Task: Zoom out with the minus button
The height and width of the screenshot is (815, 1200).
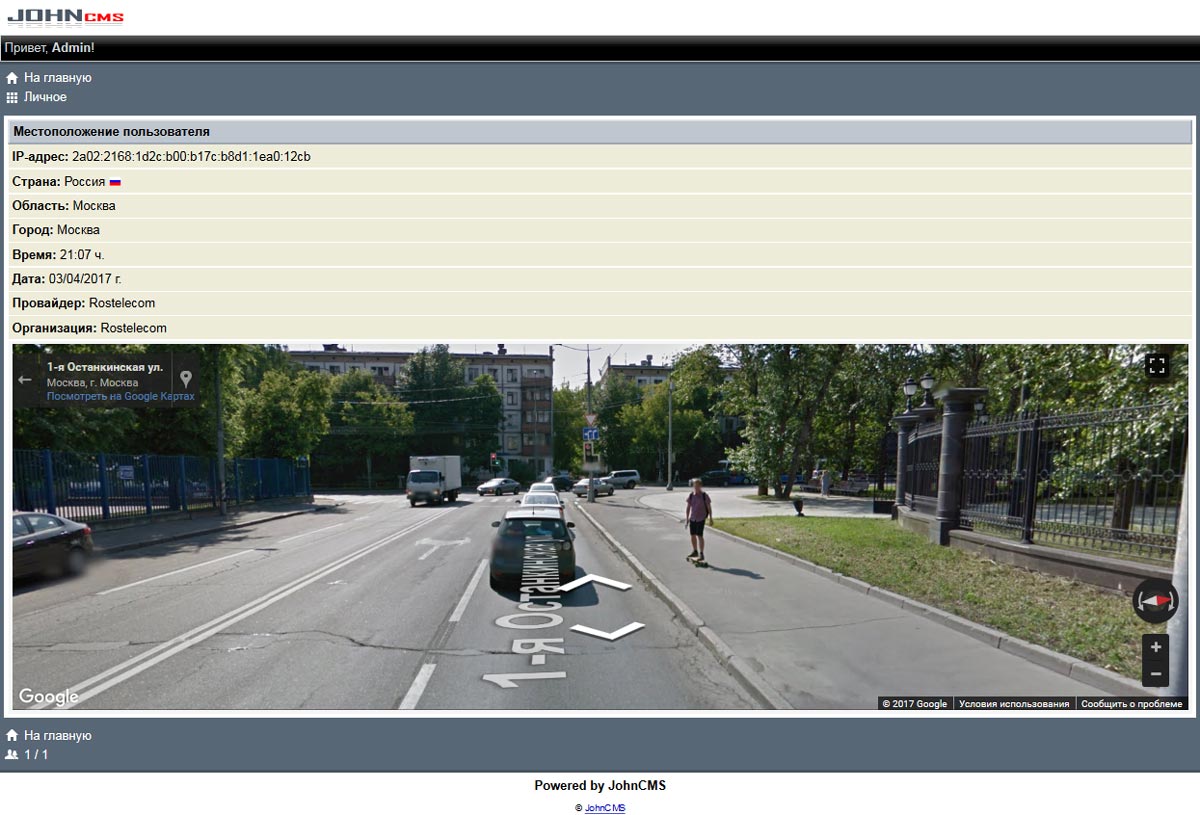Action: tap(1156, 674)
